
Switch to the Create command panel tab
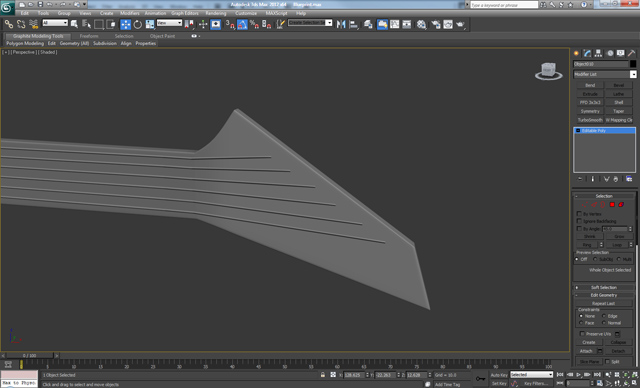[576, 53]
